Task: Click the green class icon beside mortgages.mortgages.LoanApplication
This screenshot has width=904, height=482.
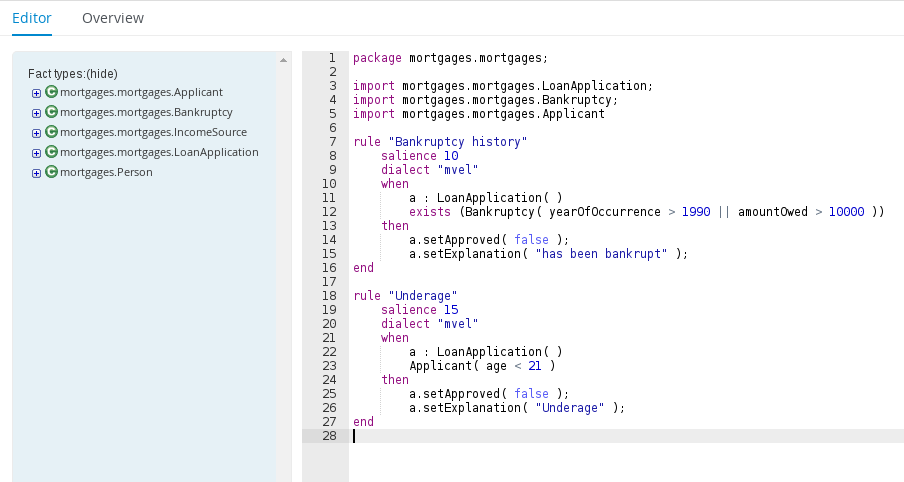Action: (x=52, y=152)
